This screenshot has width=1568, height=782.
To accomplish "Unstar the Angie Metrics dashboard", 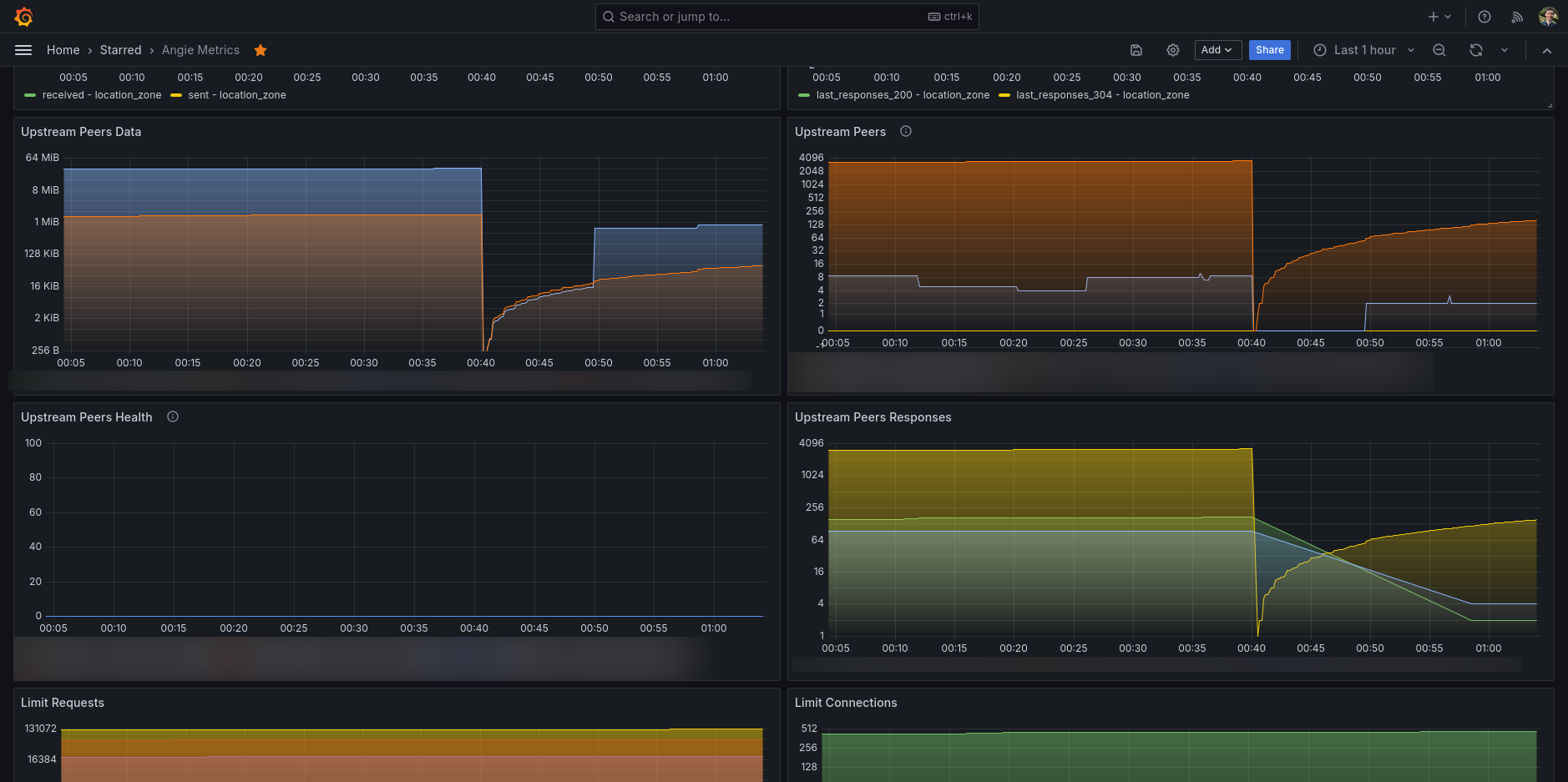I will tap(260, 50).
